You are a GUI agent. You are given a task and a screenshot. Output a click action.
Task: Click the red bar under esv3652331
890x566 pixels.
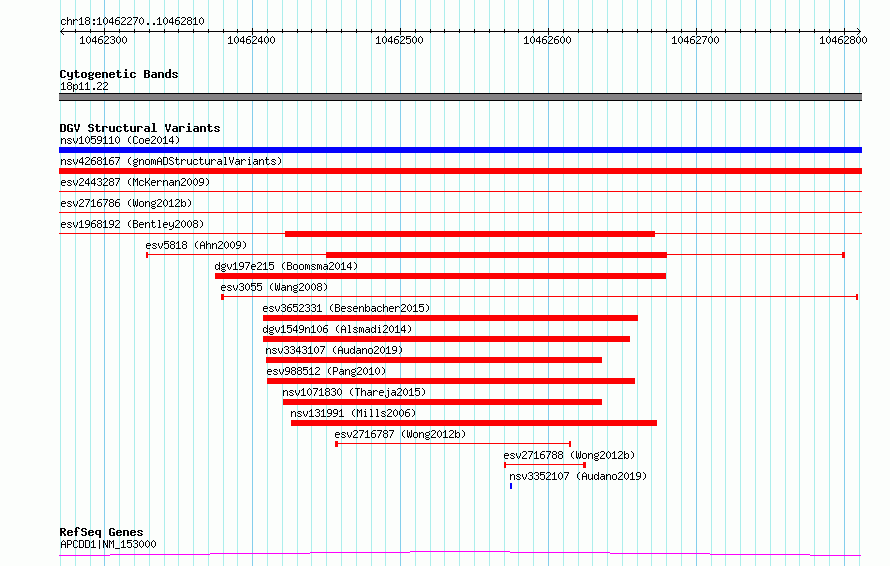pos(450,318)
